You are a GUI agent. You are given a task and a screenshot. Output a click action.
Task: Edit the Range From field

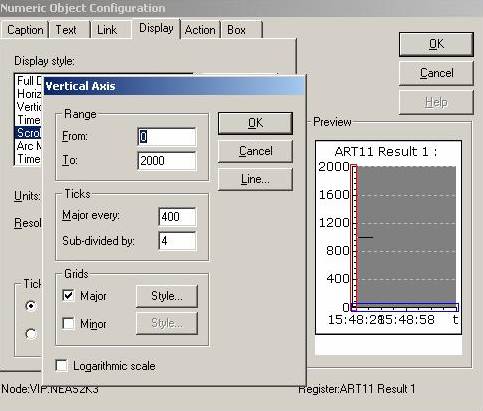click(x=167, y=137)
